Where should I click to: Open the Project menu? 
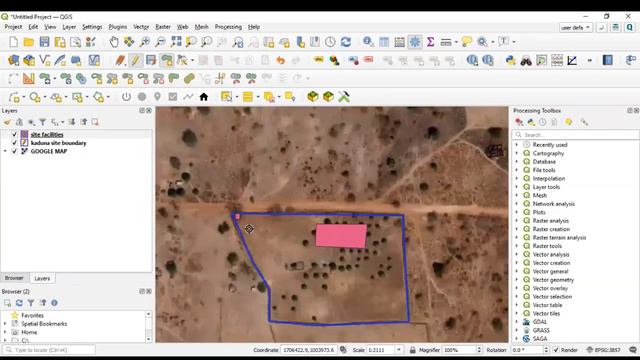coord(13,27)
